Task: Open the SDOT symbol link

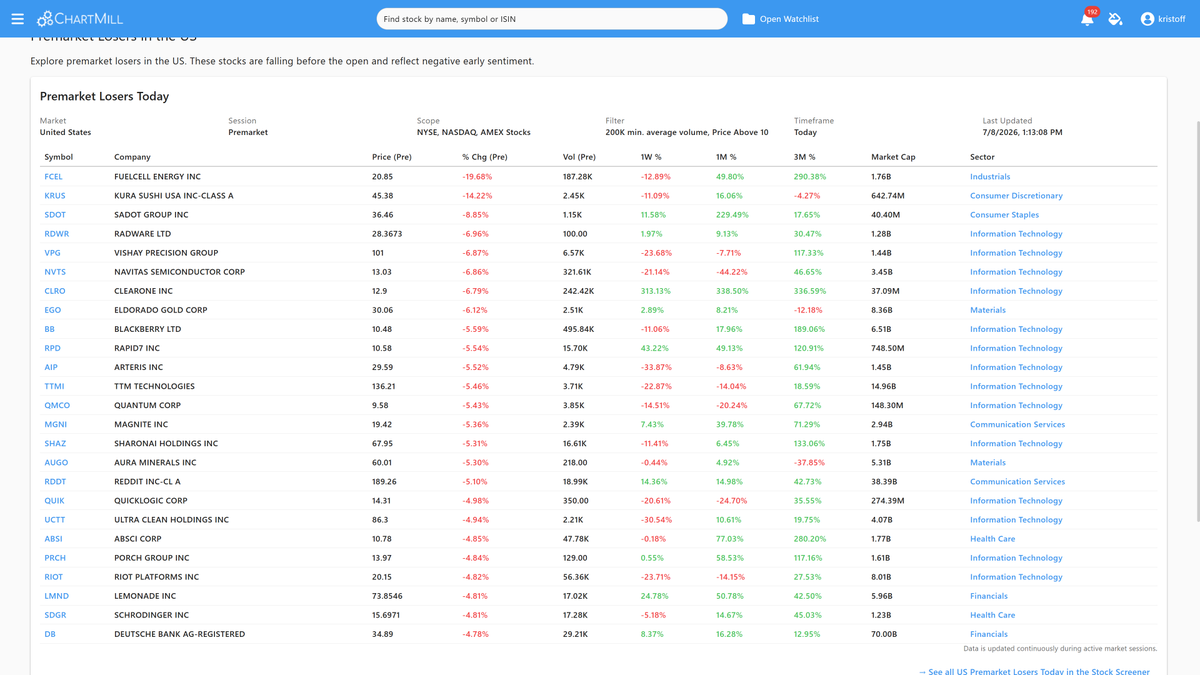Action: point(55,215)
